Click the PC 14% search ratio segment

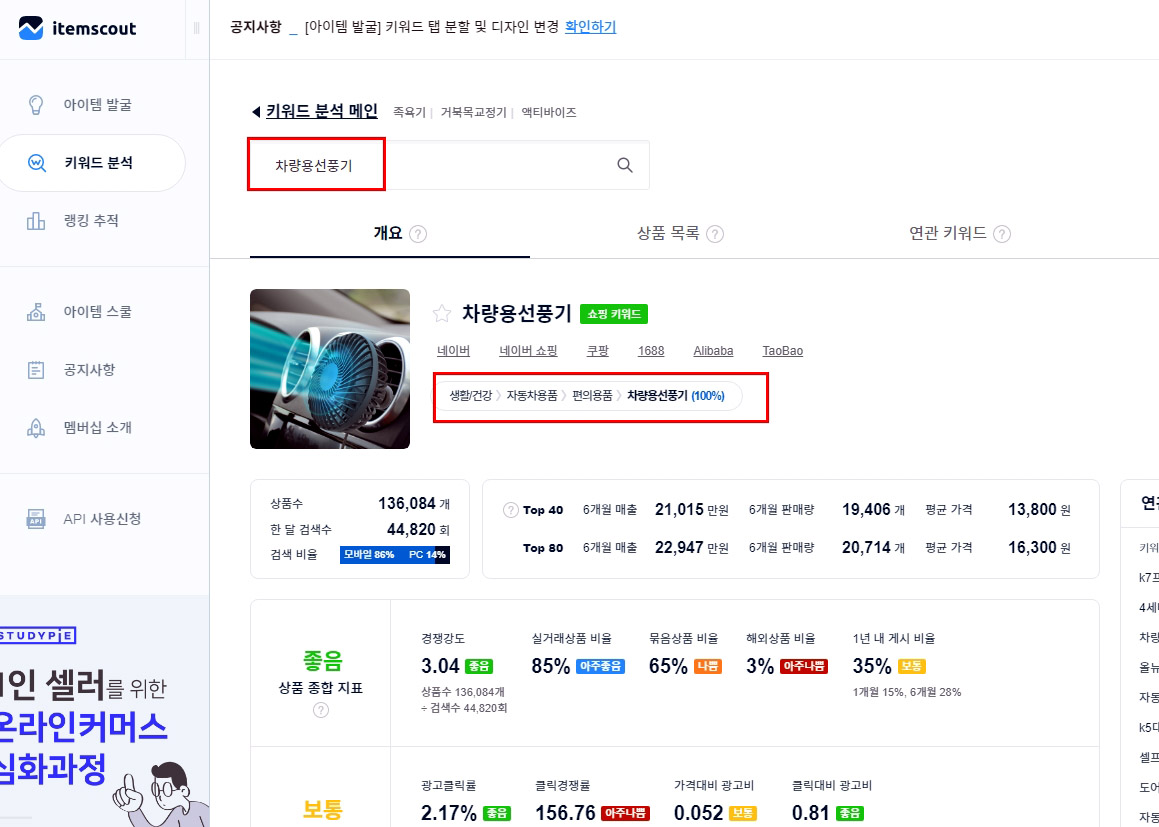pyautogui.click(x=427, y=554)
